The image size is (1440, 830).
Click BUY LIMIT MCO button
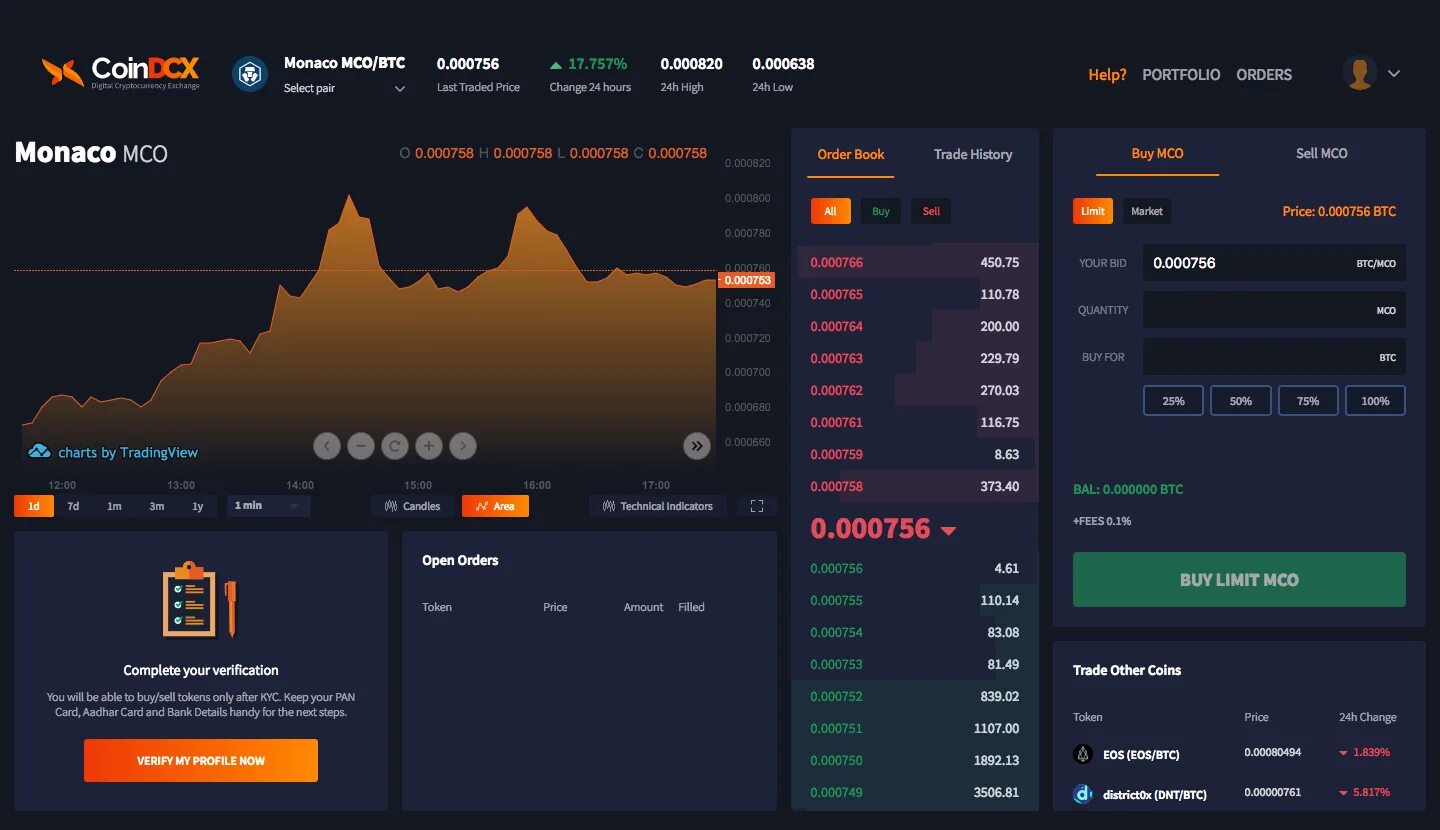pos(1239,580)
